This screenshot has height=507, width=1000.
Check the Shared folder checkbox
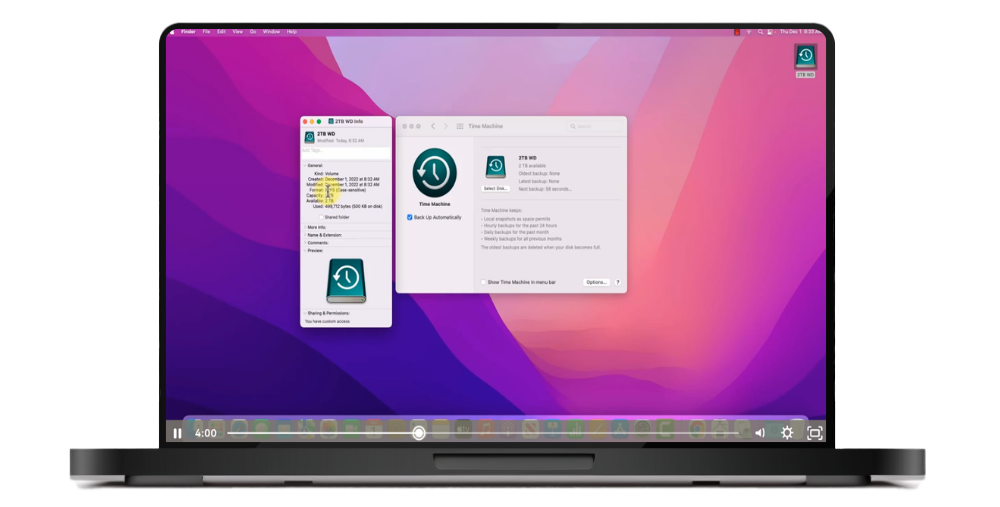pos(321,217)
